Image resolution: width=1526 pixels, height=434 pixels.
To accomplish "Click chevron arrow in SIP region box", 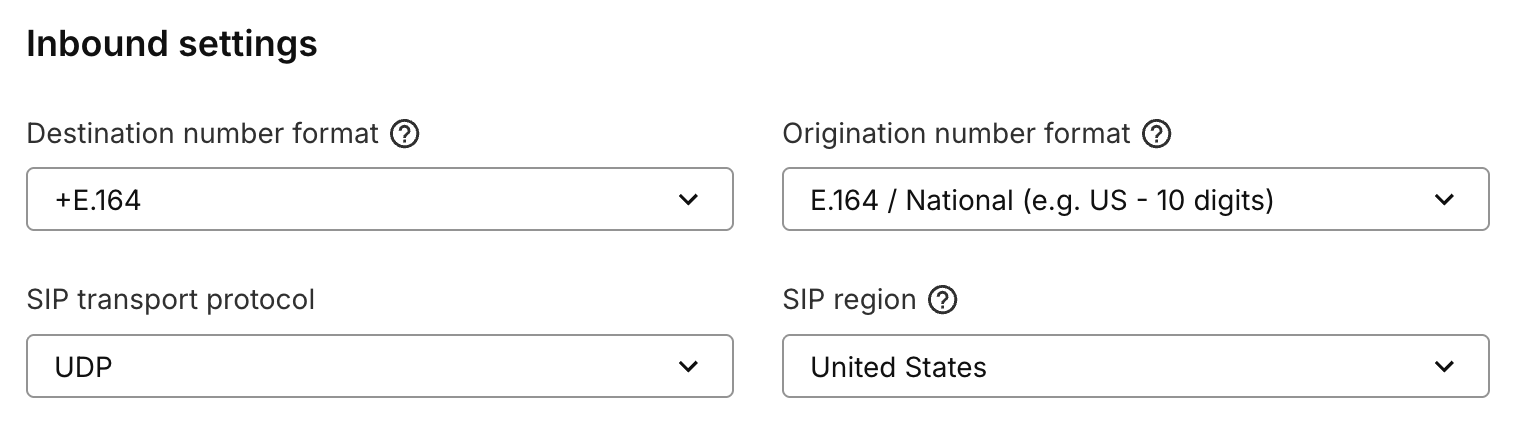I will (1444, 367).
